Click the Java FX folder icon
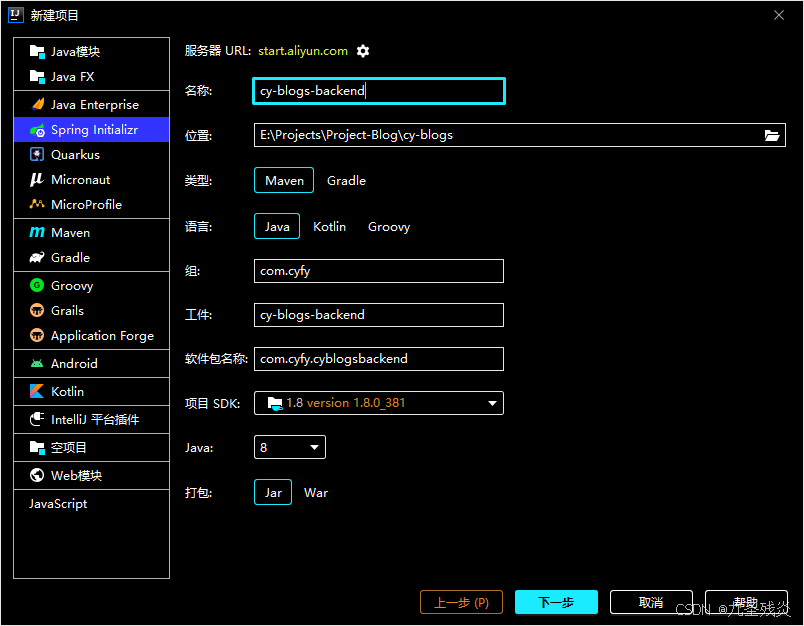804x626 pixels. click(x=37, y=76)
